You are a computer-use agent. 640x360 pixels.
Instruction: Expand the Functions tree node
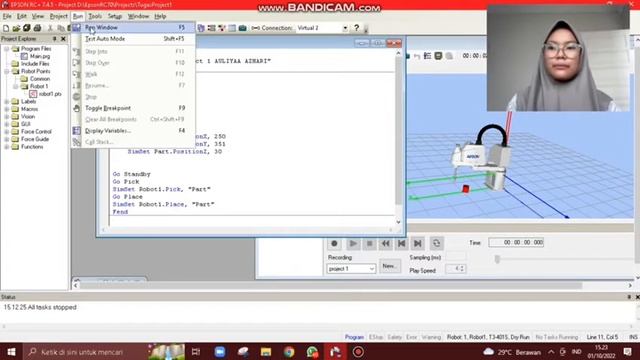click(7, 147)
